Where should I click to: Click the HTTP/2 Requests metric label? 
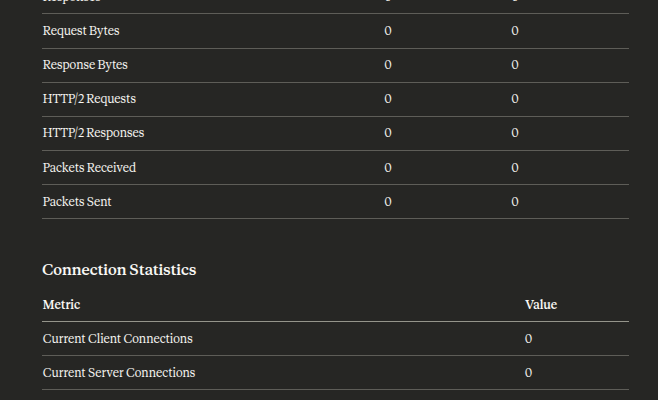tap(89, 99)
